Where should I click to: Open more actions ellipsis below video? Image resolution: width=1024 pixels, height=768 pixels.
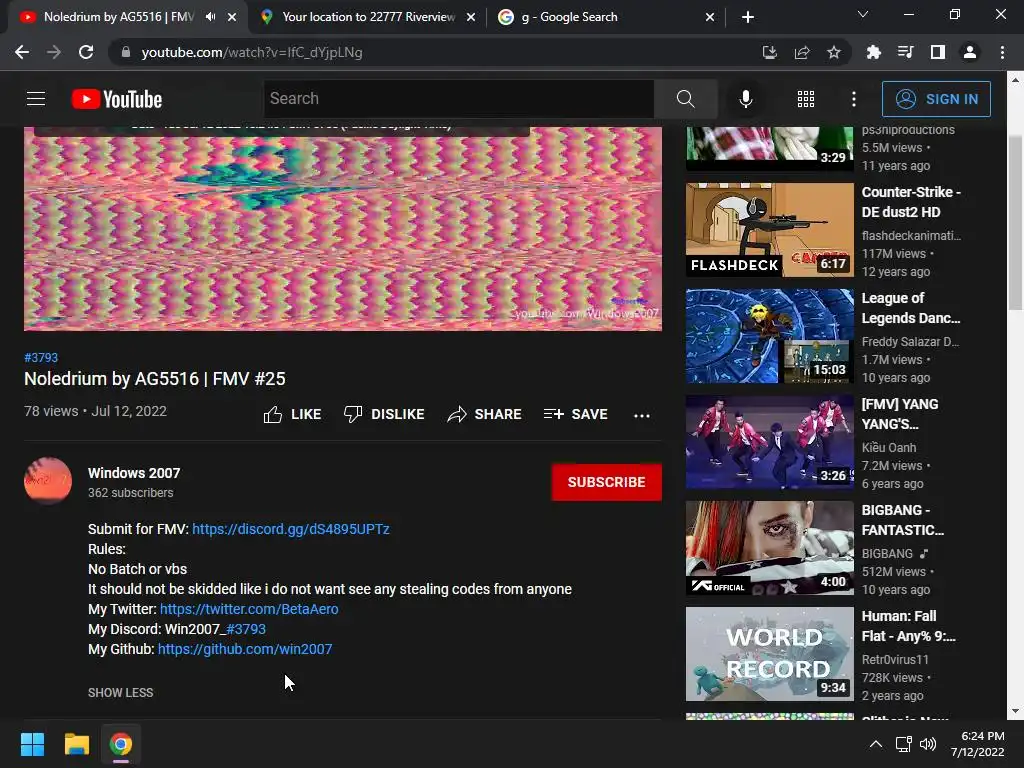(642, 415)
